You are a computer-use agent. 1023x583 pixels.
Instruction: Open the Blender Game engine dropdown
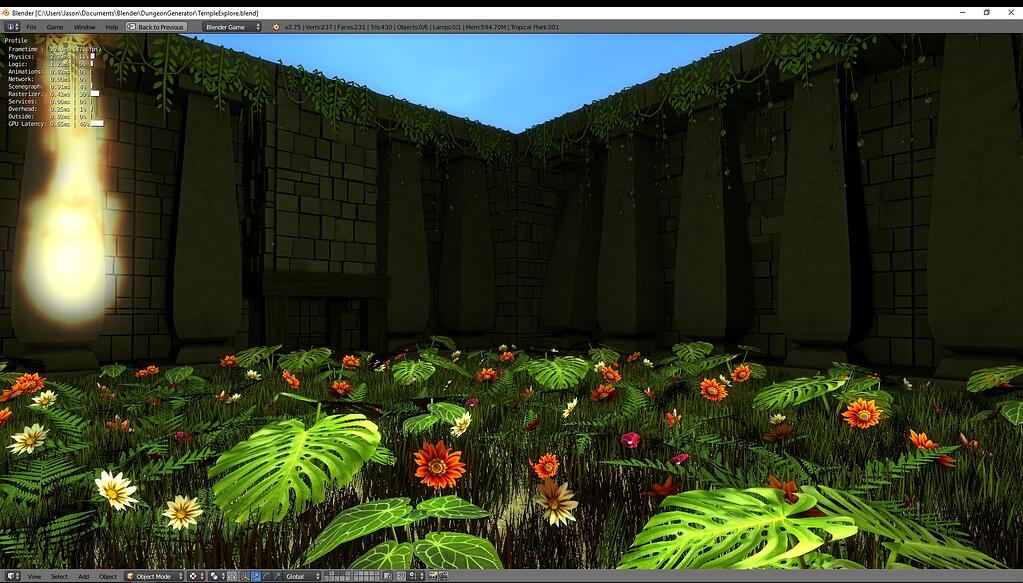[232, 27]
